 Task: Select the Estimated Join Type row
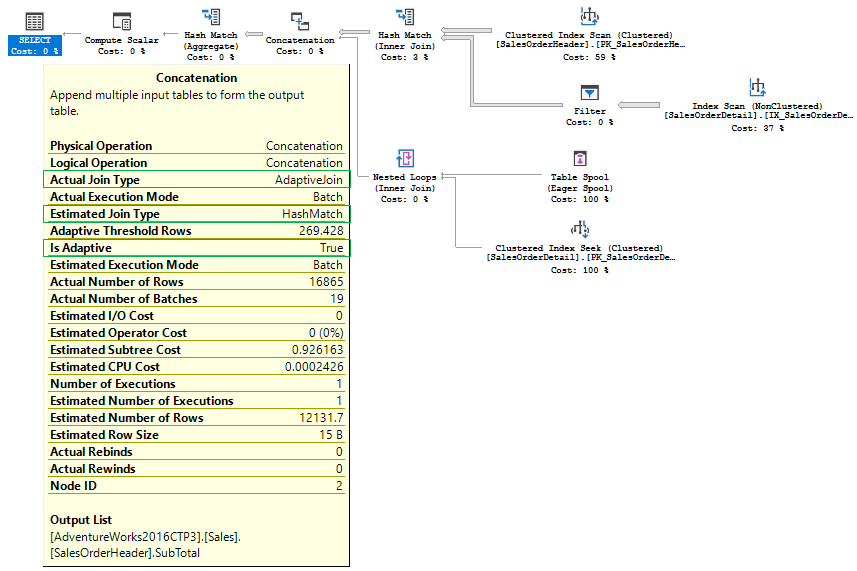tap(196, 214)
